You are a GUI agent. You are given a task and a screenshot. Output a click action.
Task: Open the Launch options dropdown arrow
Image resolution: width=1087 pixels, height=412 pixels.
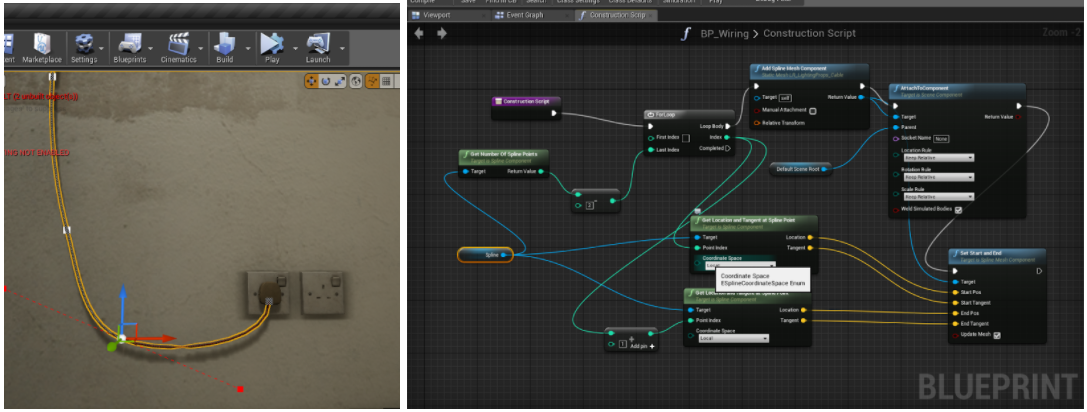pyautogui.click(x=343, y=49)
